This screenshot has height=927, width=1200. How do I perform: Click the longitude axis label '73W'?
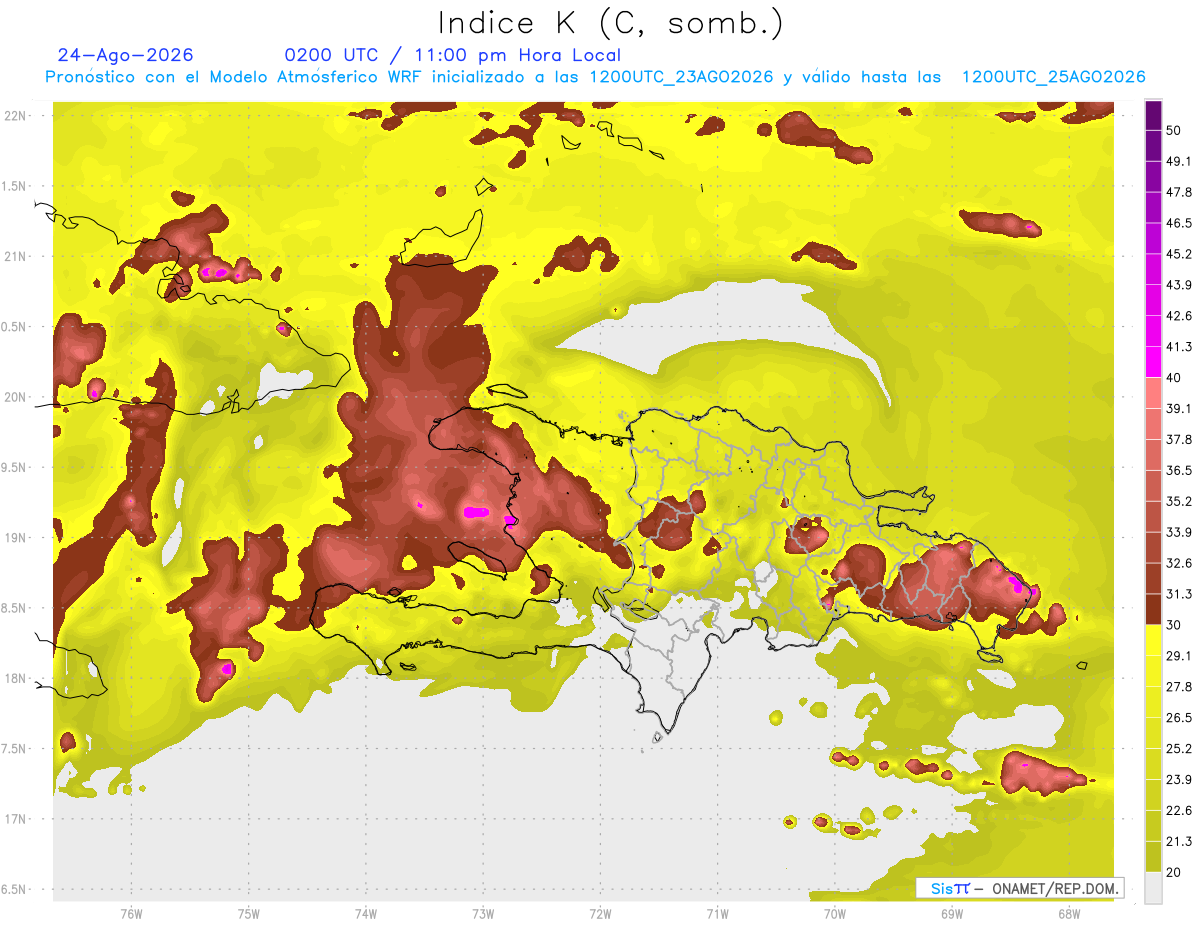[x=483, y=914]
